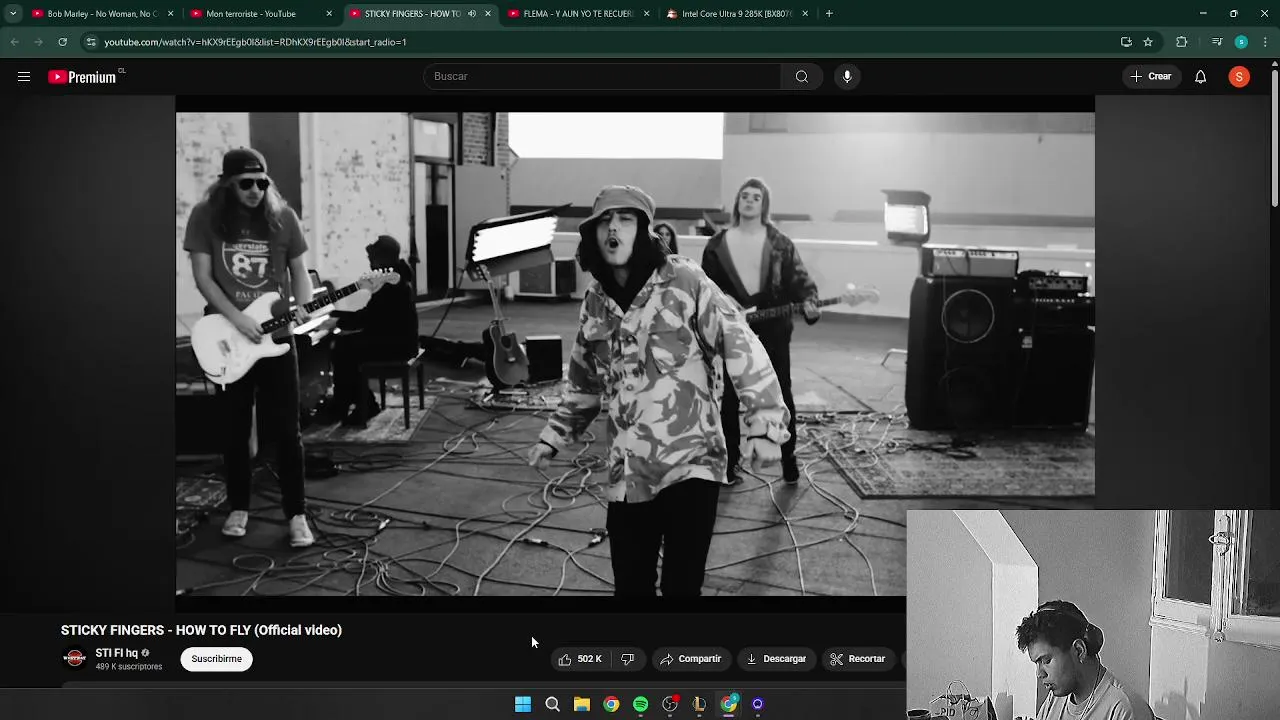Viewport: 1280px width, 720px height.
Task: Open the YouTube guide hamburger menu
Action: 24,77
